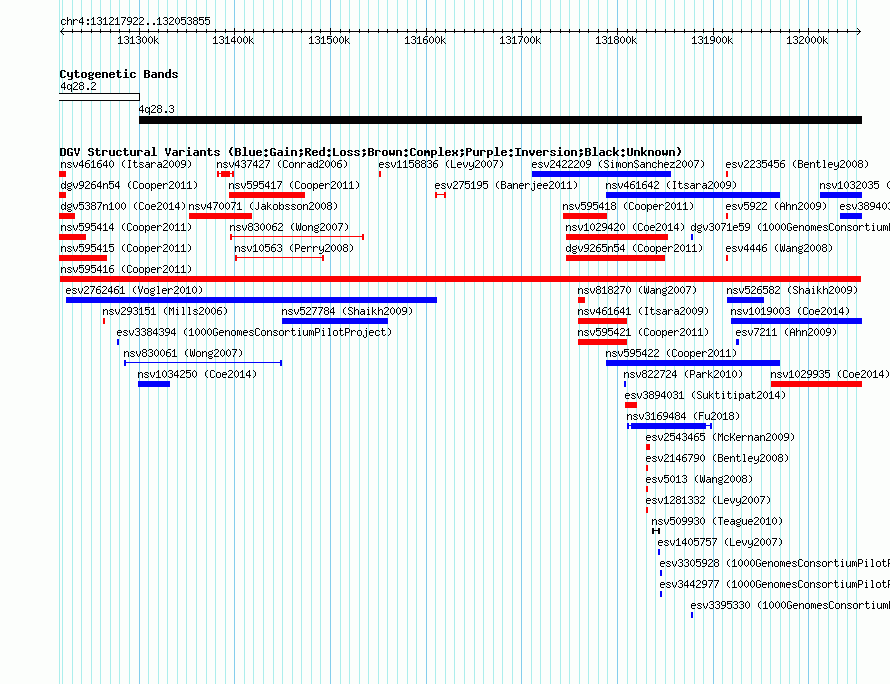This screenshot has height=684, width=890.
Task: Open the nsv1029935 (Coe2014) label
Action: [829, 374]
